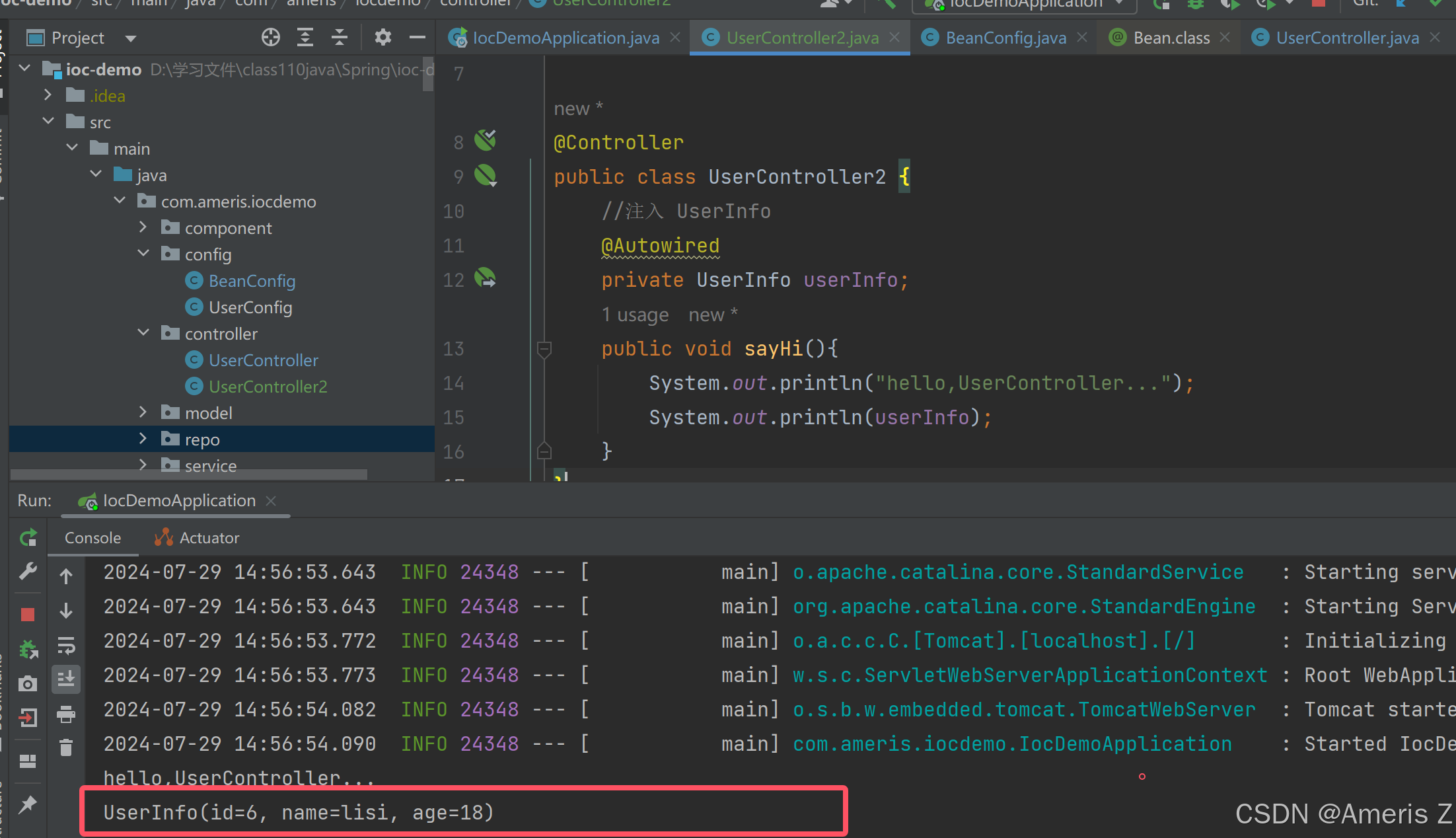Collapse all in the Project panel toolbar

pyautogui.click(x=340, y=38)
